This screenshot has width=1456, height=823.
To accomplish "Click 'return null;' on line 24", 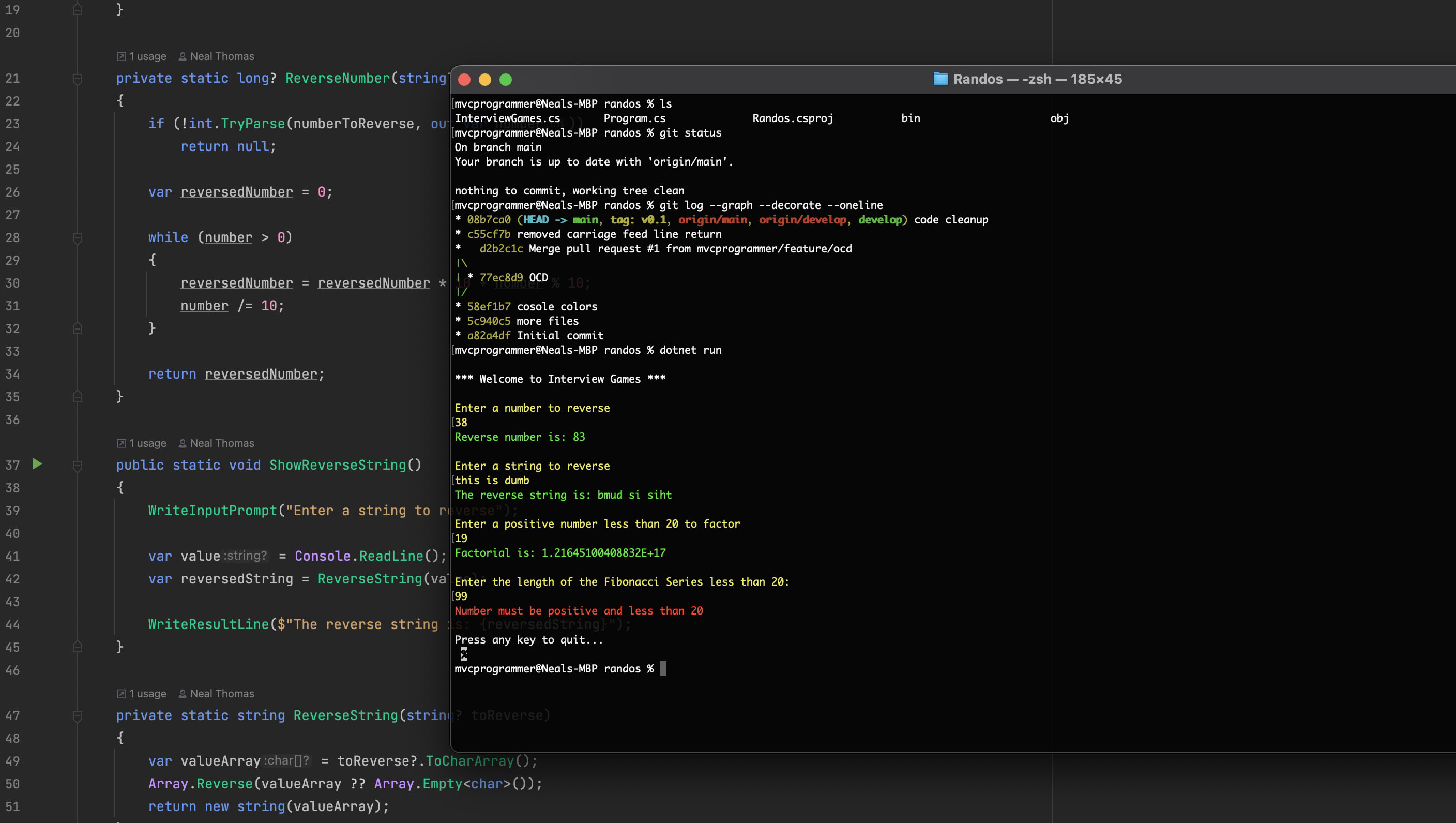I will click(x=229, y=146).
